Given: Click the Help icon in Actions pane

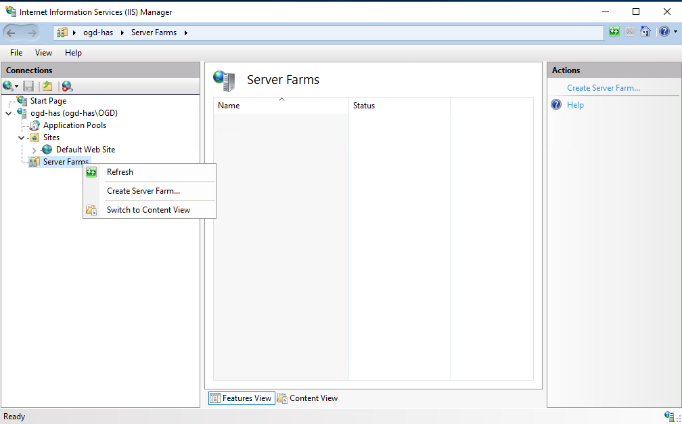Looking at the screenshot, I should click(556, 104).
